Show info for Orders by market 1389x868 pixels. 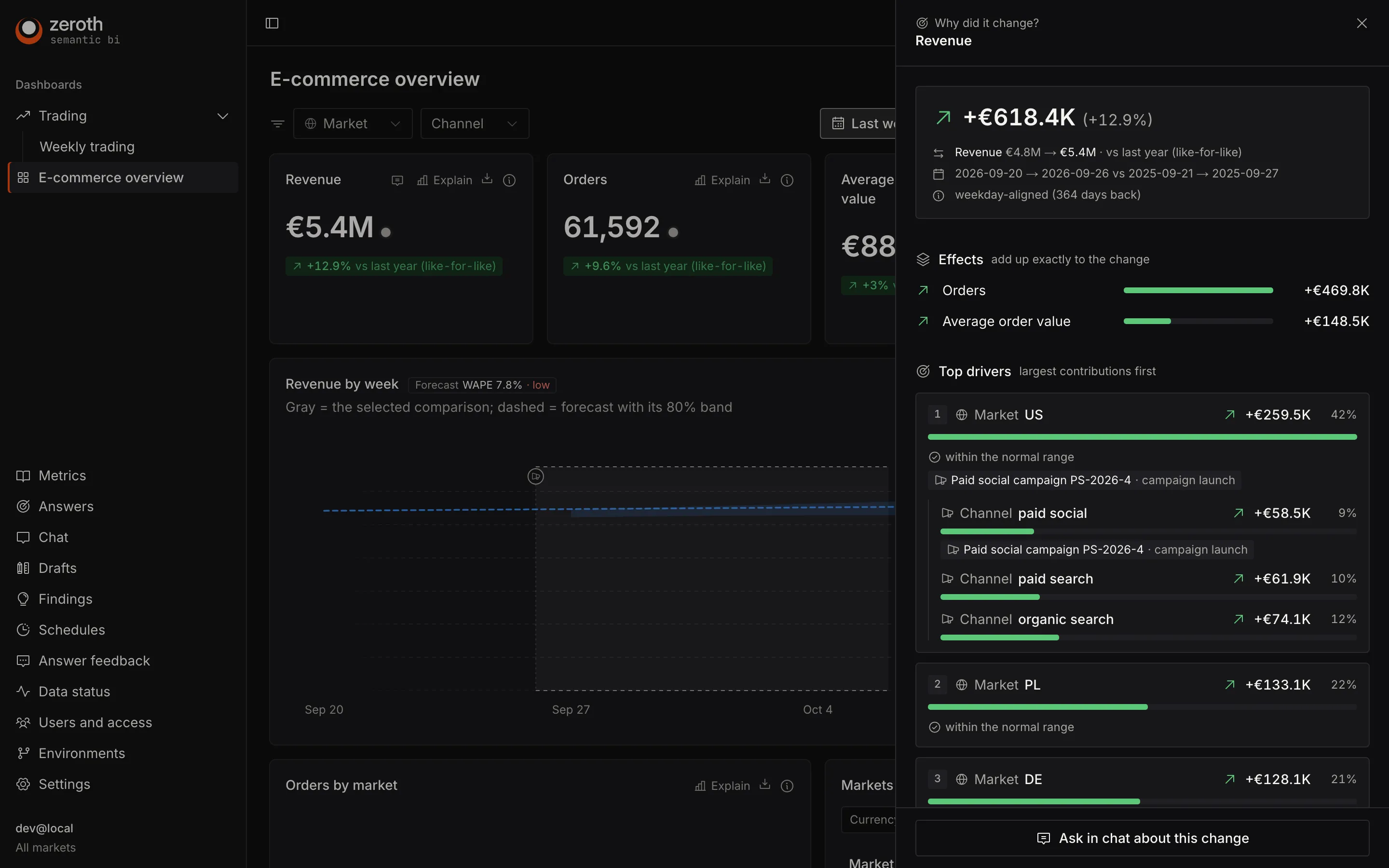(x=787, y=786)
